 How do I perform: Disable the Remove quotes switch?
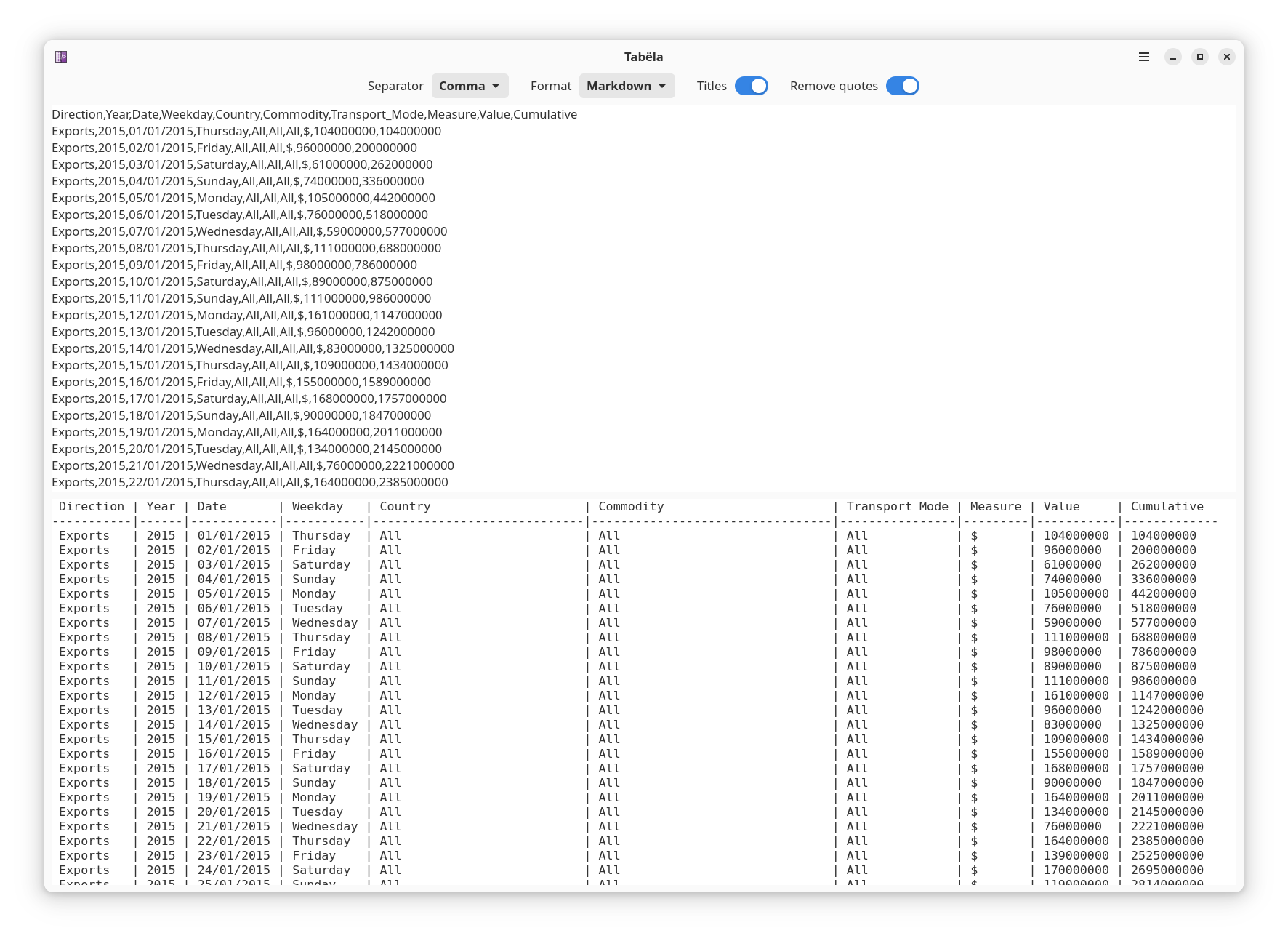[902, 86]
